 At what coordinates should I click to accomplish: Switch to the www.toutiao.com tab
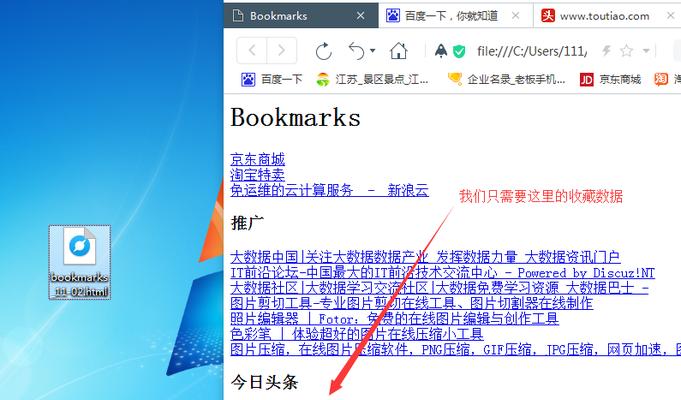(605, 16)
